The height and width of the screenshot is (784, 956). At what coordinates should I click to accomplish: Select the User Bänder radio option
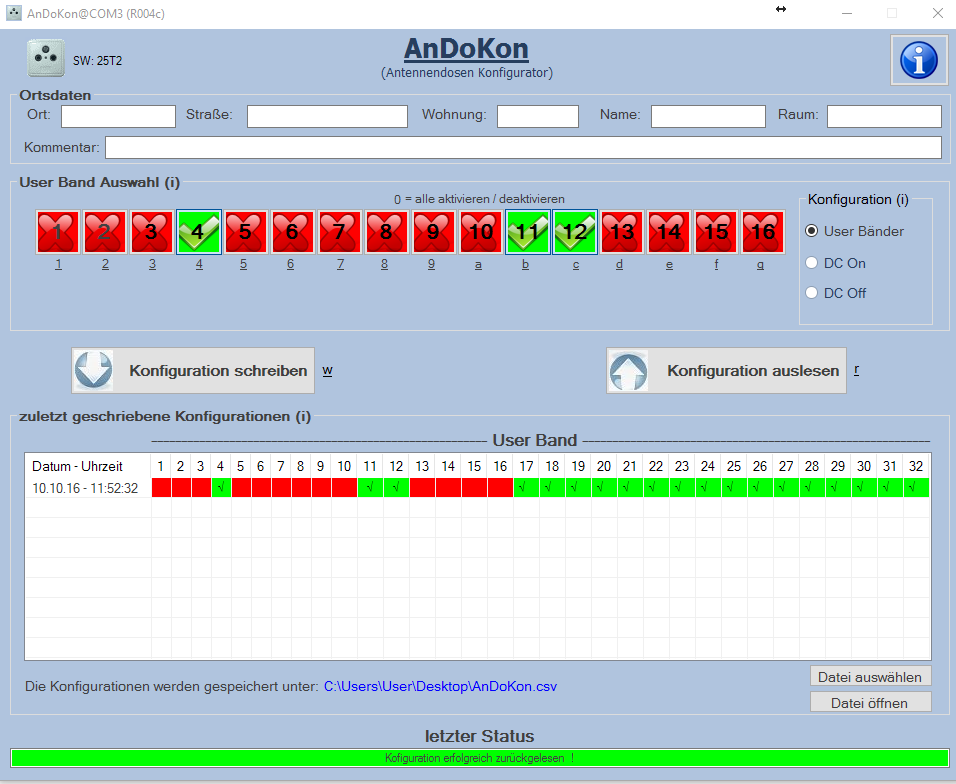click(x=812, y=231)
